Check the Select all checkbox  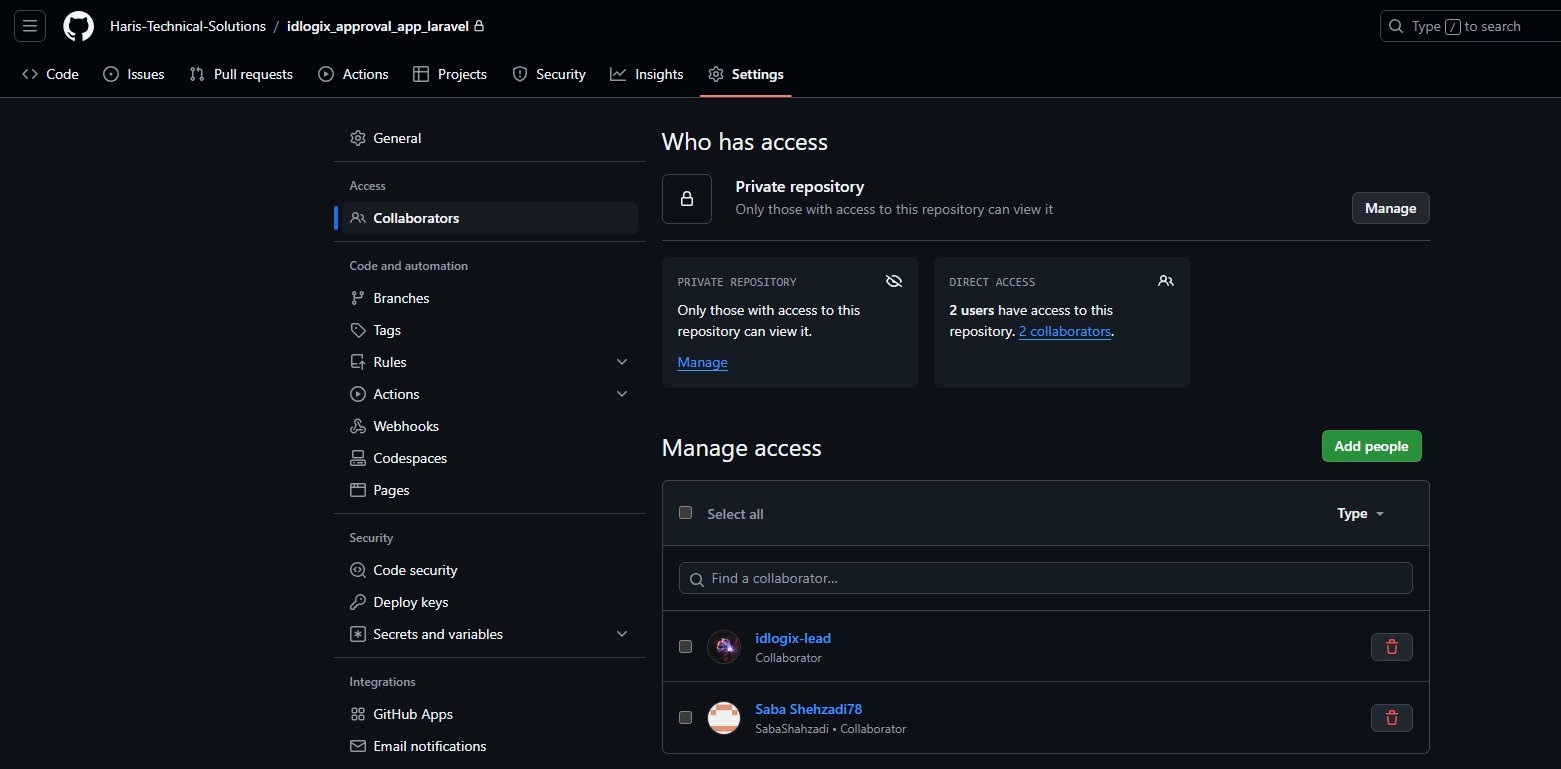(685, 513)
